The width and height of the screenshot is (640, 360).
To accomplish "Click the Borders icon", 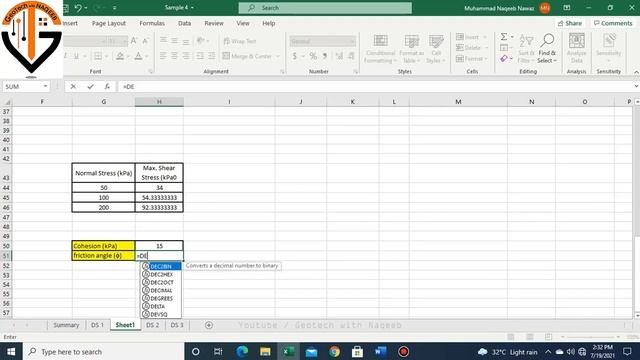I will (98, 56).
